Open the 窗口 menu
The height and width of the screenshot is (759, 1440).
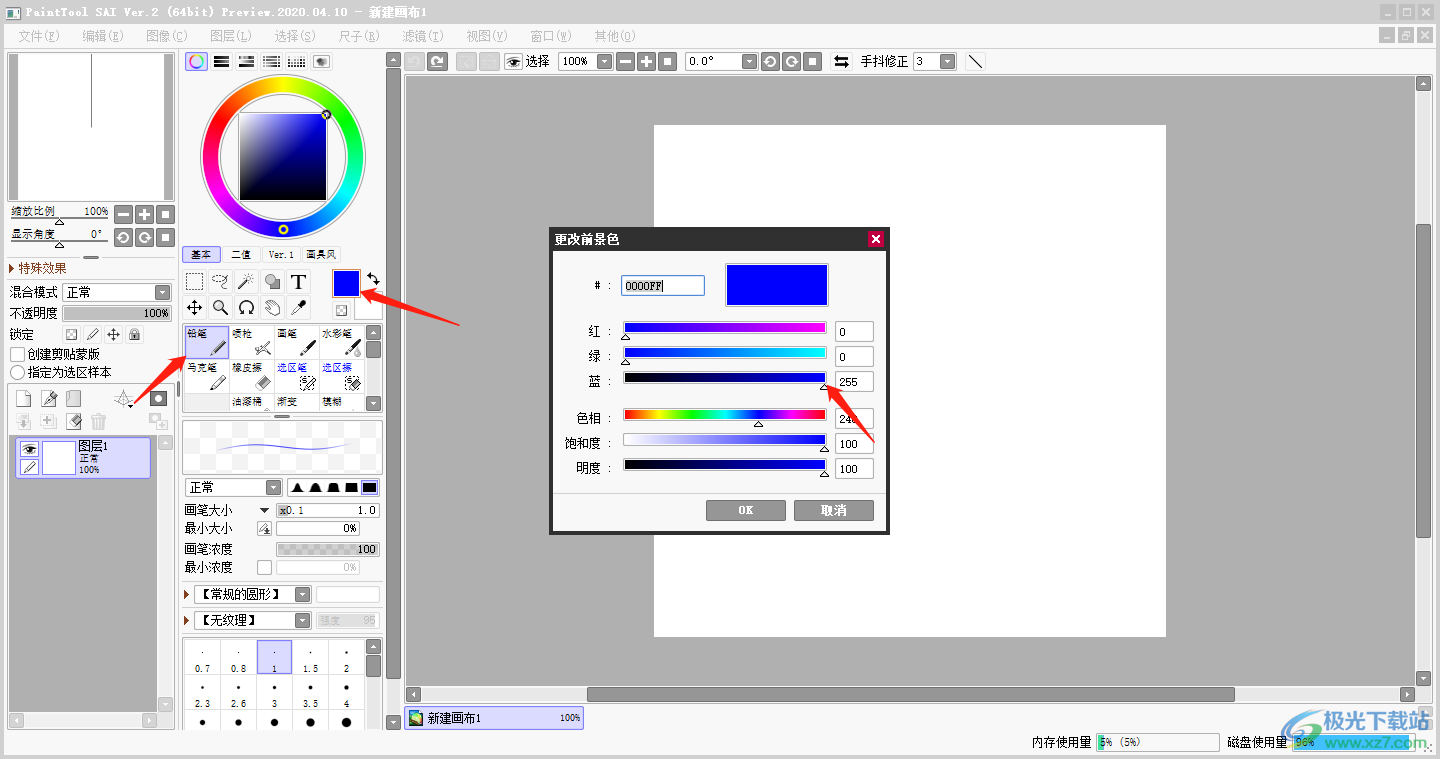[550, 35]
